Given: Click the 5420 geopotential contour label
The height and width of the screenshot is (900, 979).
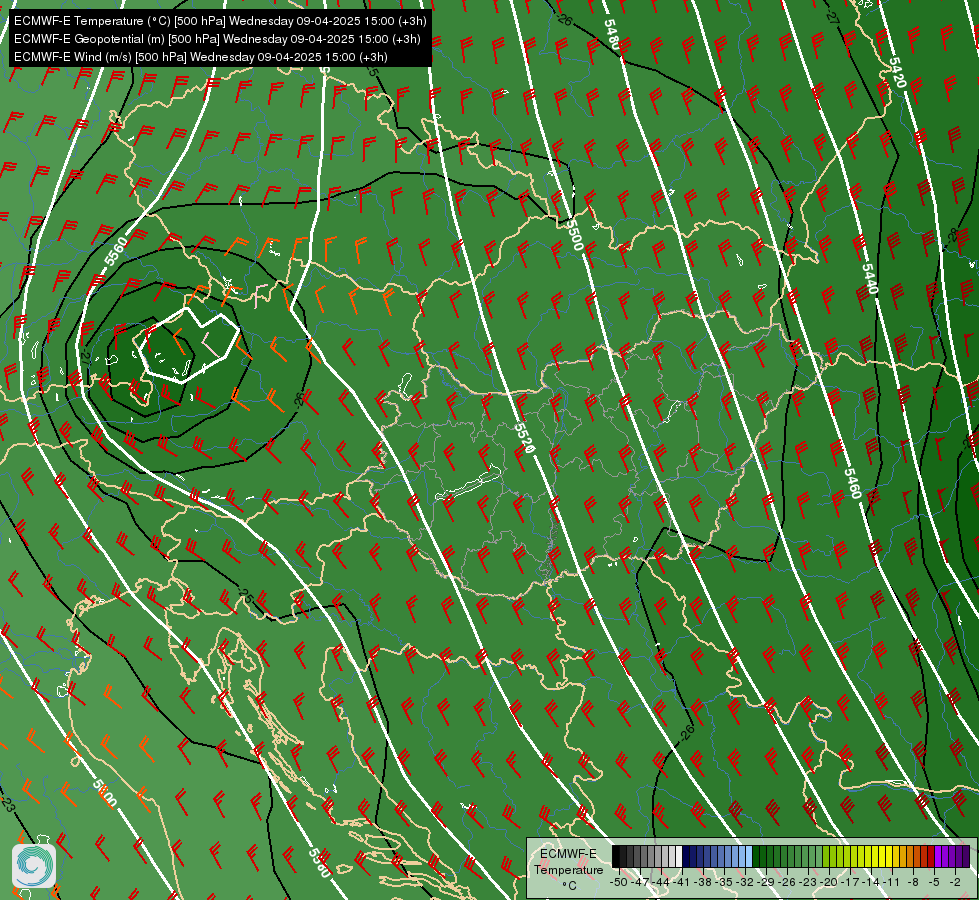Looking at the screenshot, I should click(x=898, y=72).
